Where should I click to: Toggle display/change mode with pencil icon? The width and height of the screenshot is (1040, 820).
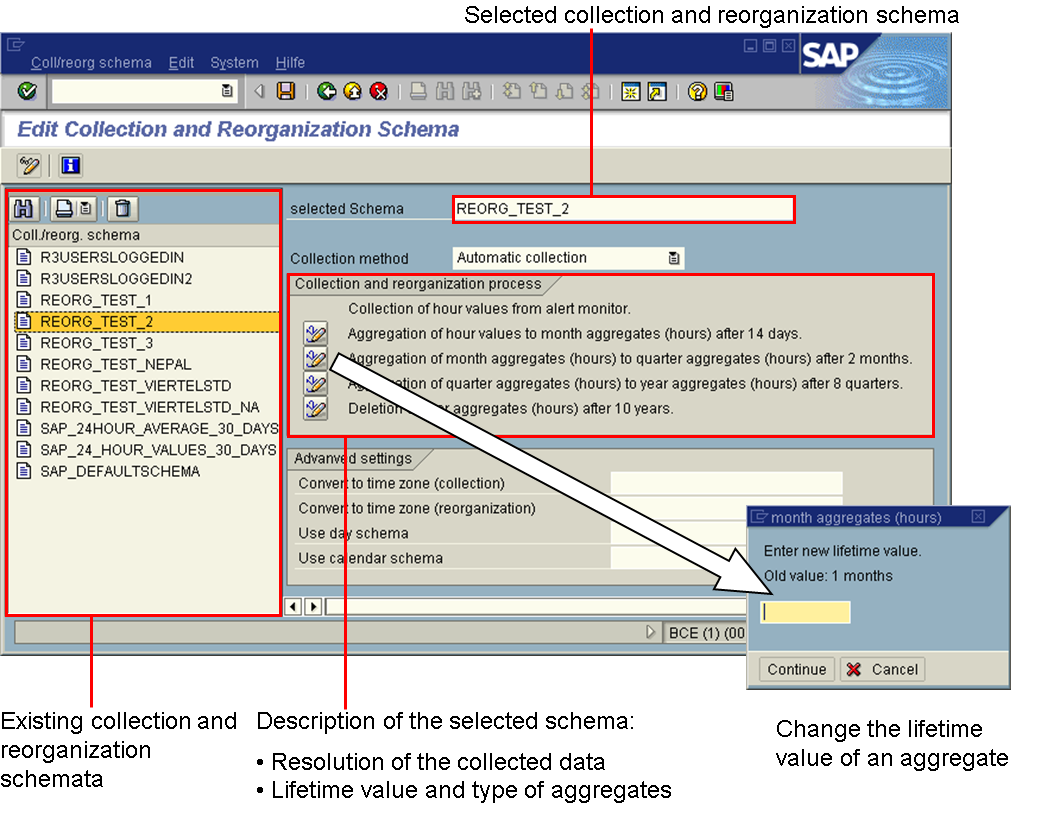[29, 165]
